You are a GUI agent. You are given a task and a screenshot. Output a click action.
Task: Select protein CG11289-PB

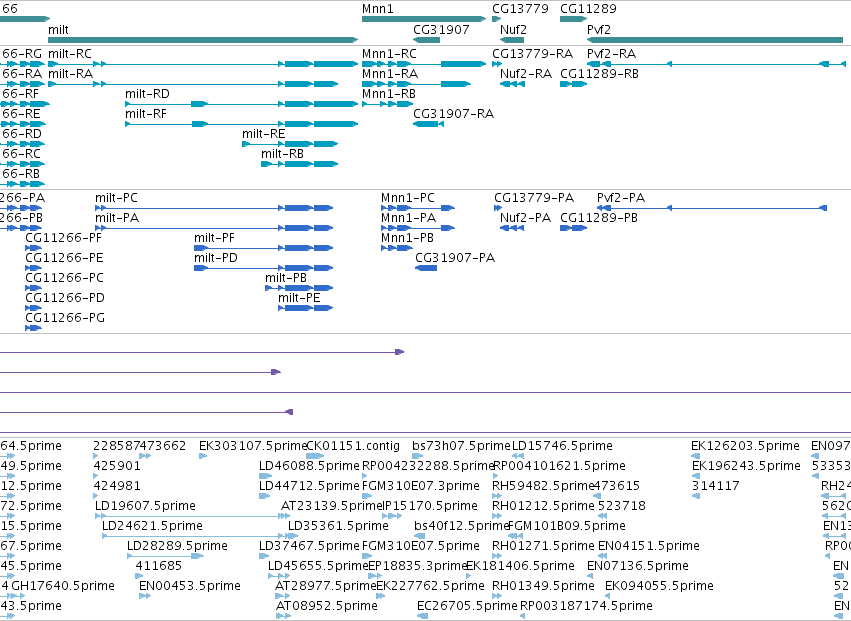point(599,218)
